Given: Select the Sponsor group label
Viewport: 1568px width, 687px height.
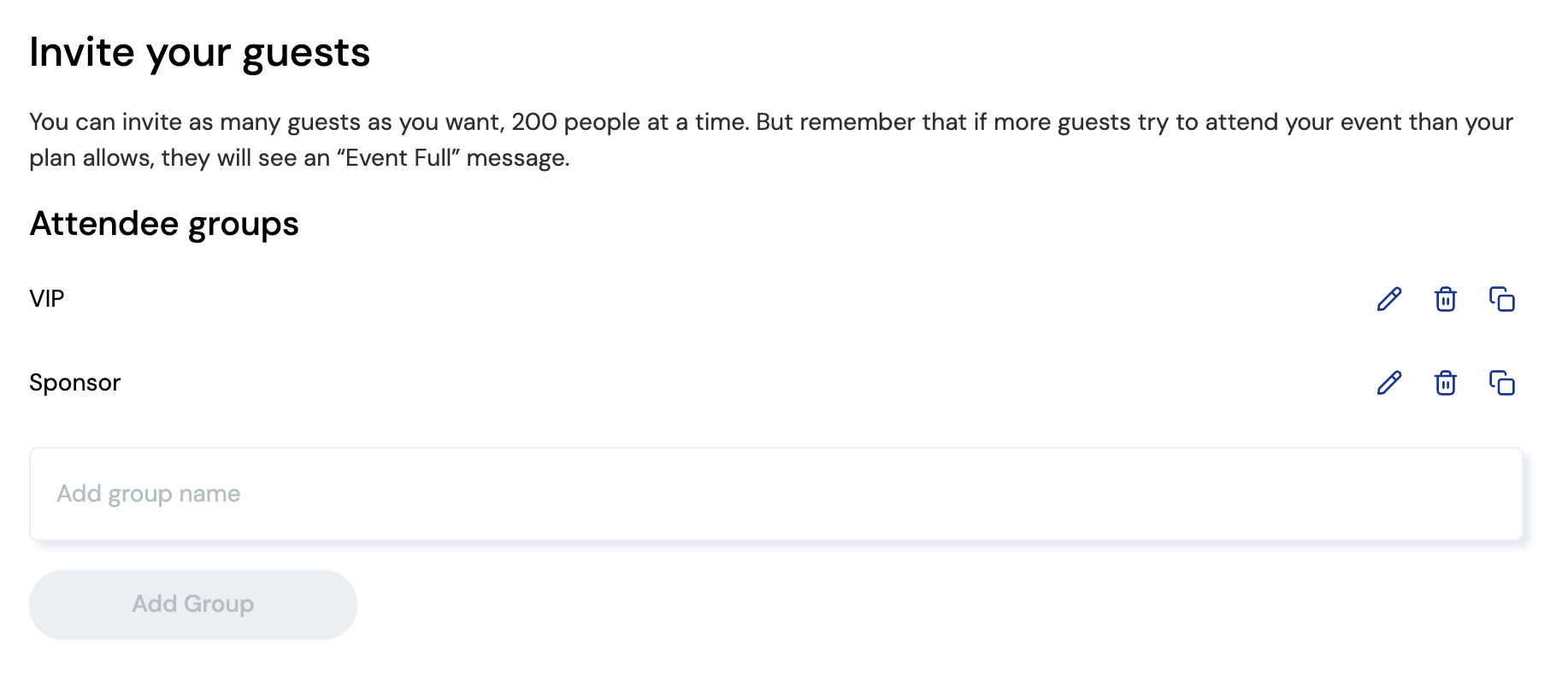Looking at the screenshot, I should 75,383.
